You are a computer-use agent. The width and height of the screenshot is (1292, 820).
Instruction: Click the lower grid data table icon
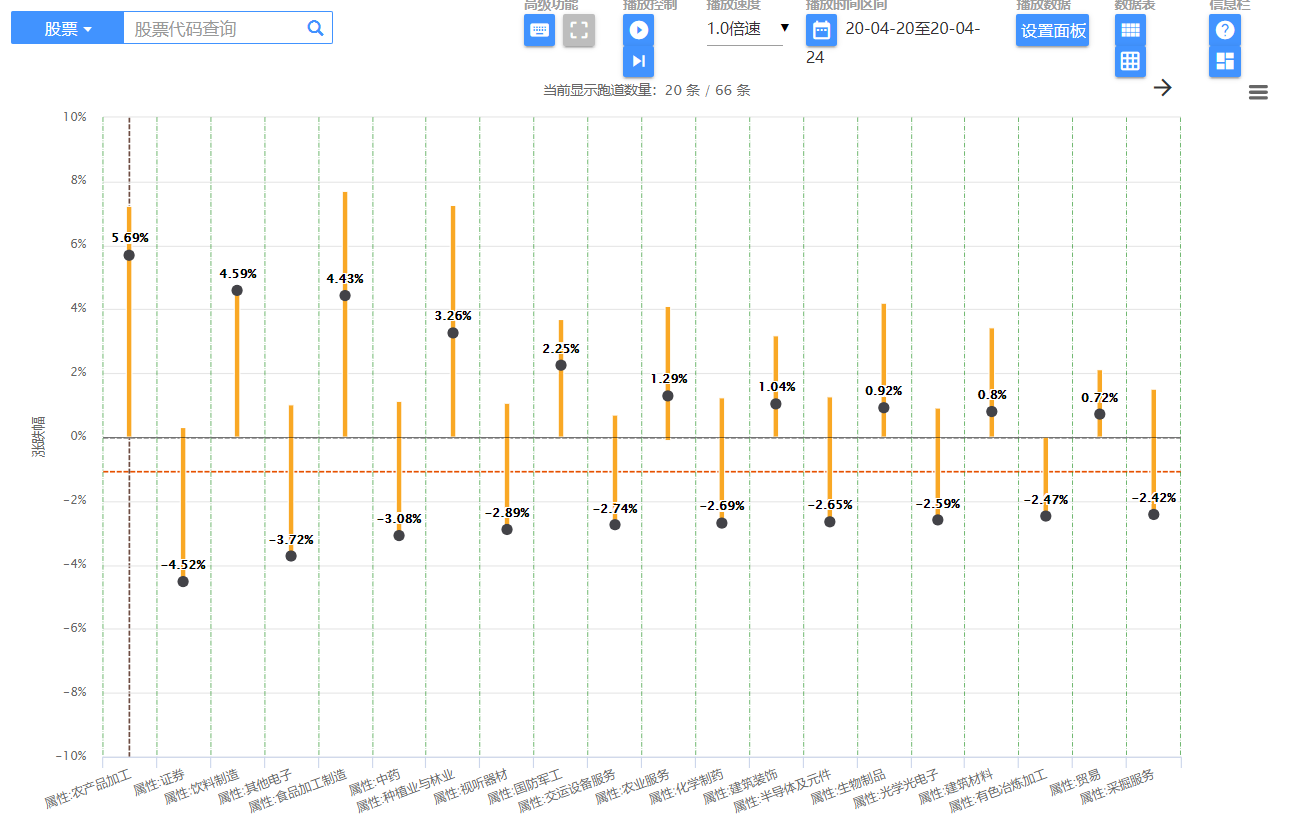tap(1130, 61)
